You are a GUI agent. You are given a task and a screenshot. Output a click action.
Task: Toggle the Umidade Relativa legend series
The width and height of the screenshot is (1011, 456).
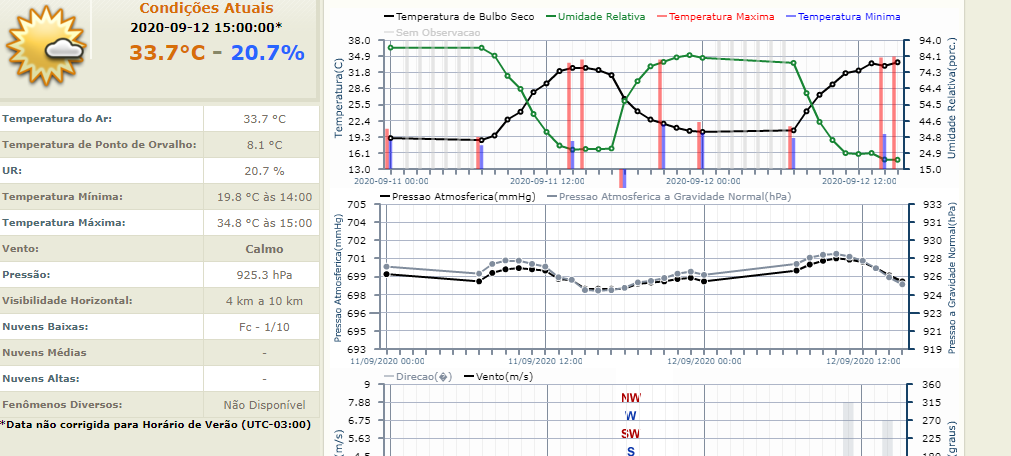click(595, 17)
